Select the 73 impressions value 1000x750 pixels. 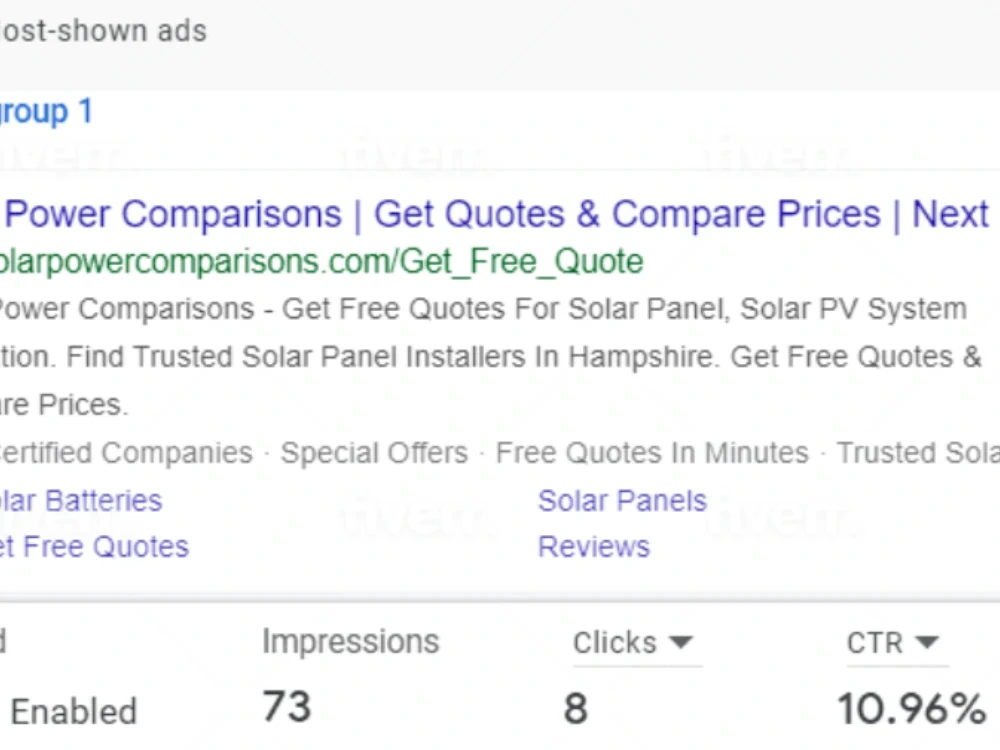tap(287, 707)
